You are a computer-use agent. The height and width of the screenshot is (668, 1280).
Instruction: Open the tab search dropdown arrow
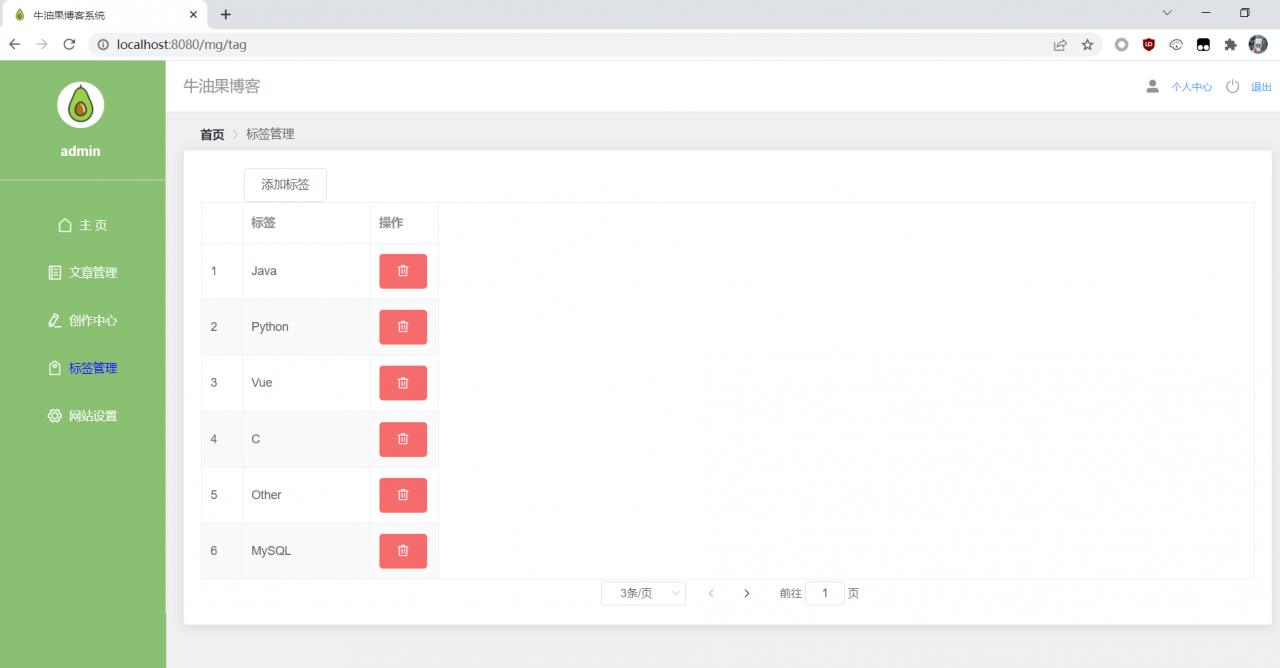pyautogui.click(x=1167, y=13)
